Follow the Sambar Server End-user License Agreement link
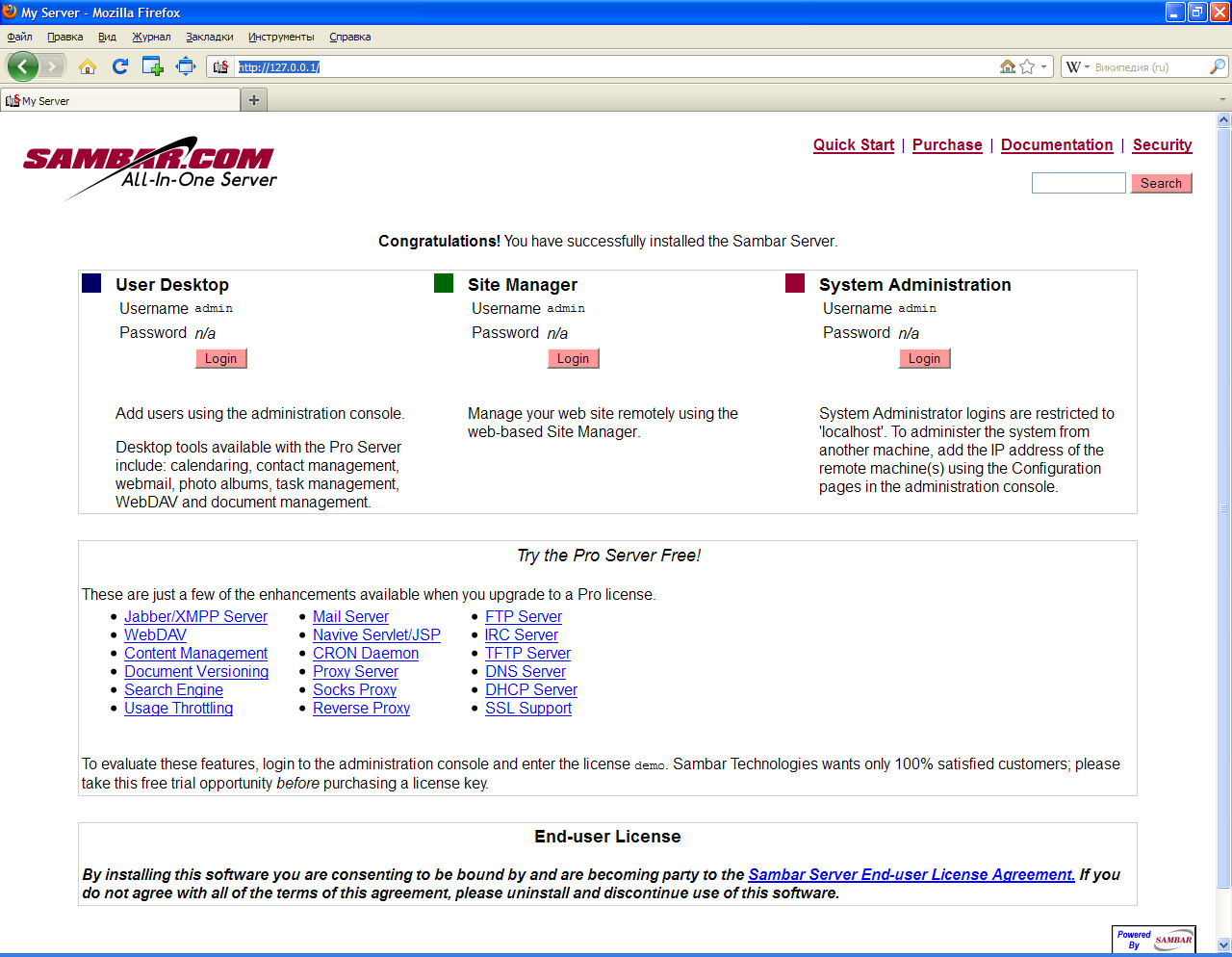Image resolution: width=1232 pixels, height=957 pixels. pos(911,874)
